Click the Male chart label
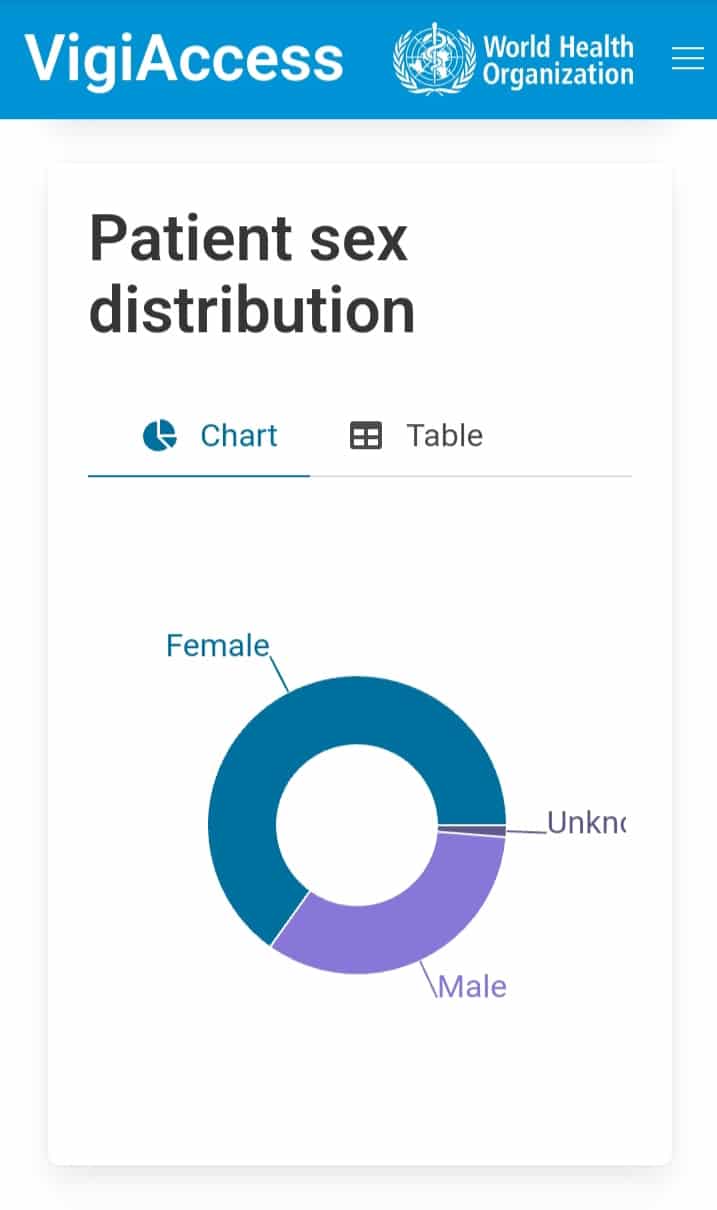717x1210 pixels. (472, 987)
